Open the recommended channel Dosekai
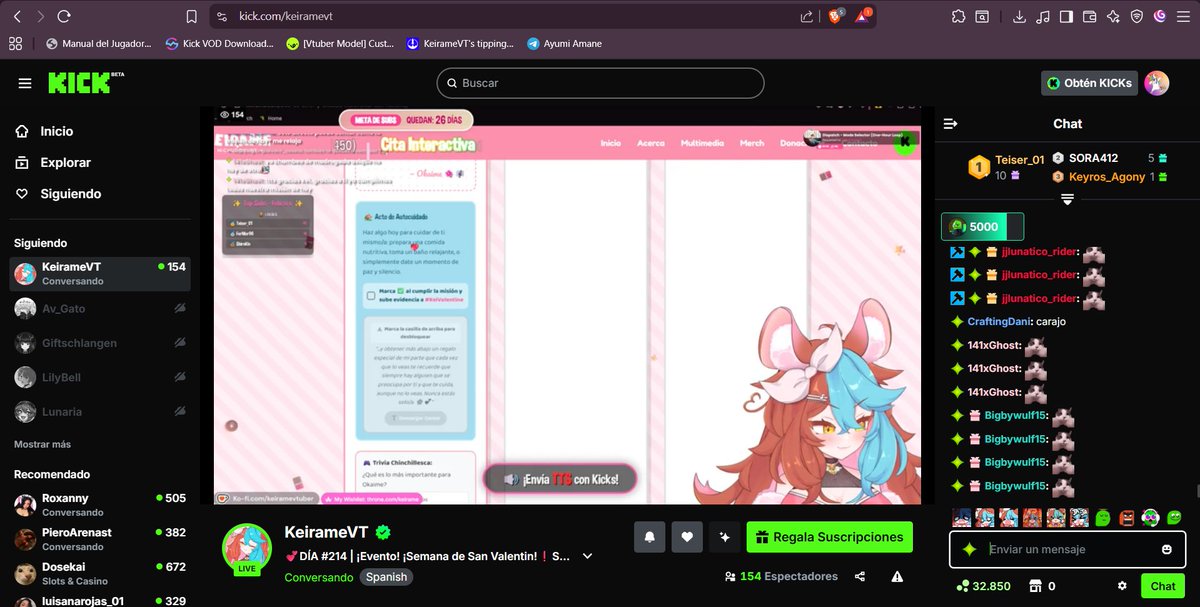This screenshot has height=607, width=1200. click(100, 573)
